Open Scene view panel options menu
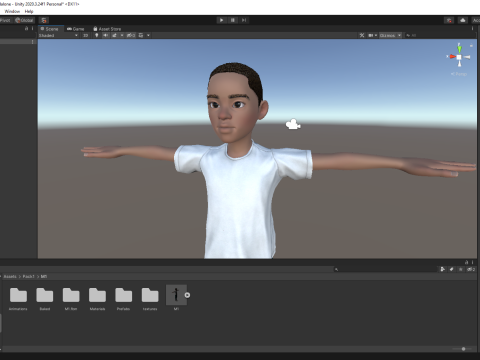 (x=472, y=29)
